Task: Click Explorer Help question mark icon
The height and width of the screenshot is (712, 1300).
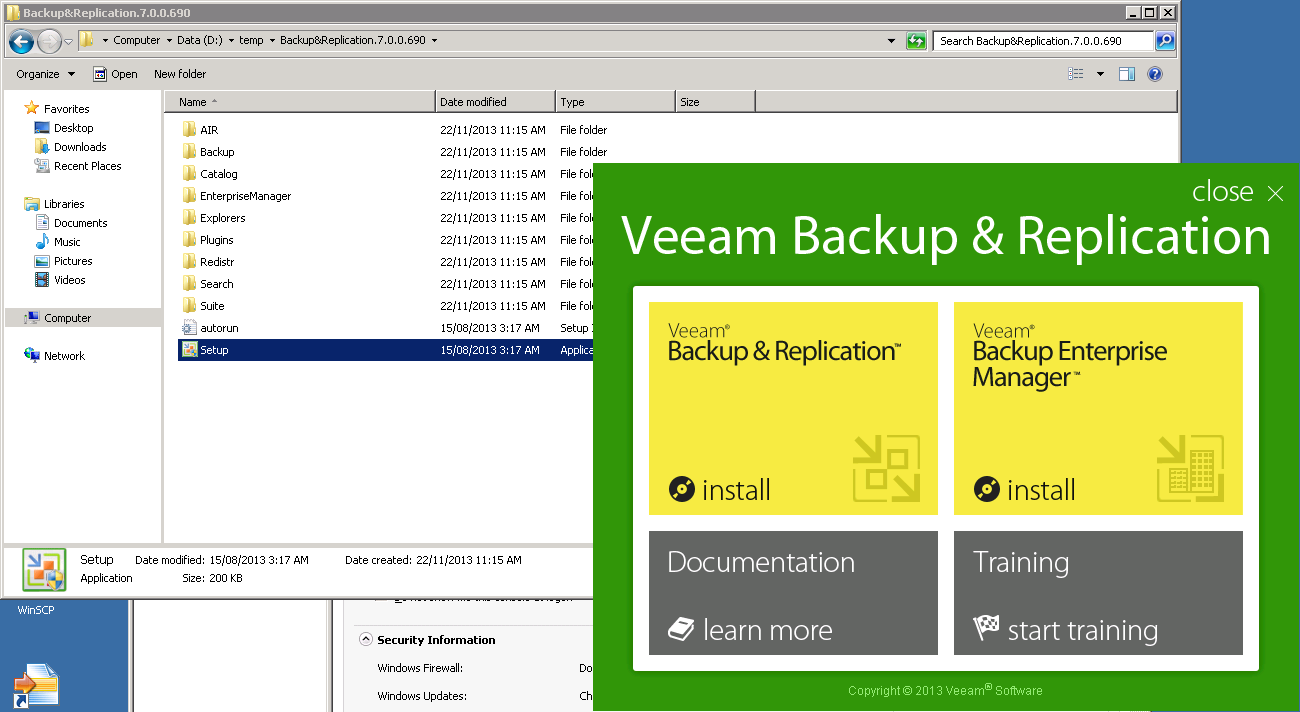Action: tap(1155, 74)
